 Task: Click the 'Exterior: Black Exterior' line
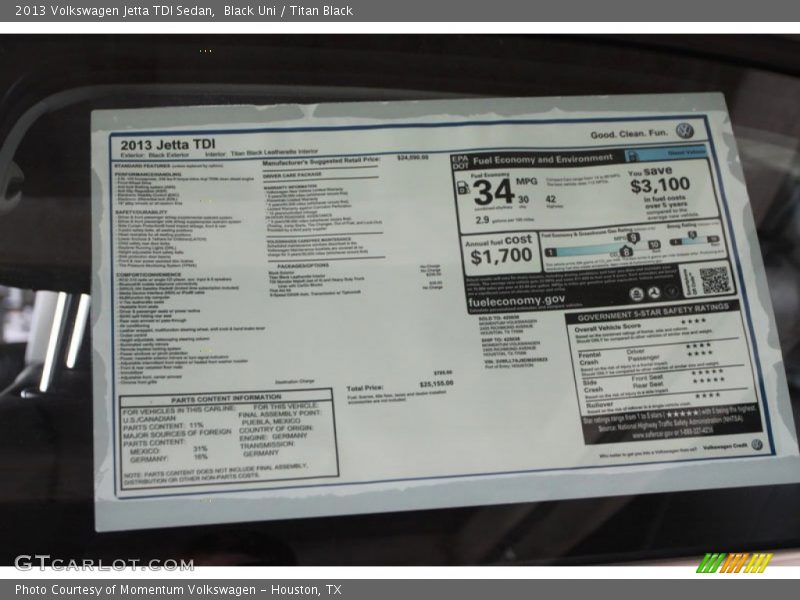click(x=155, y=155)
